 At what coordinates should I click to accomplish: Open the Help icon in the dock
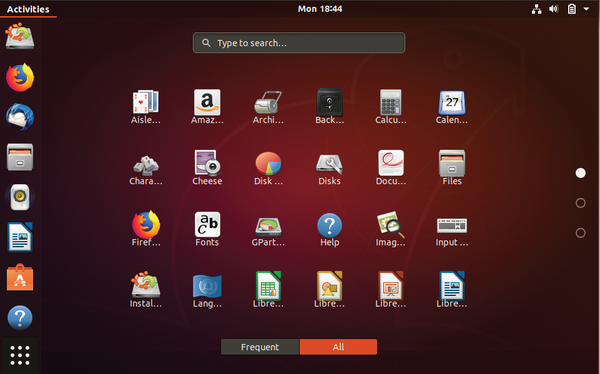pyautogui.click(x=20, y=317)
